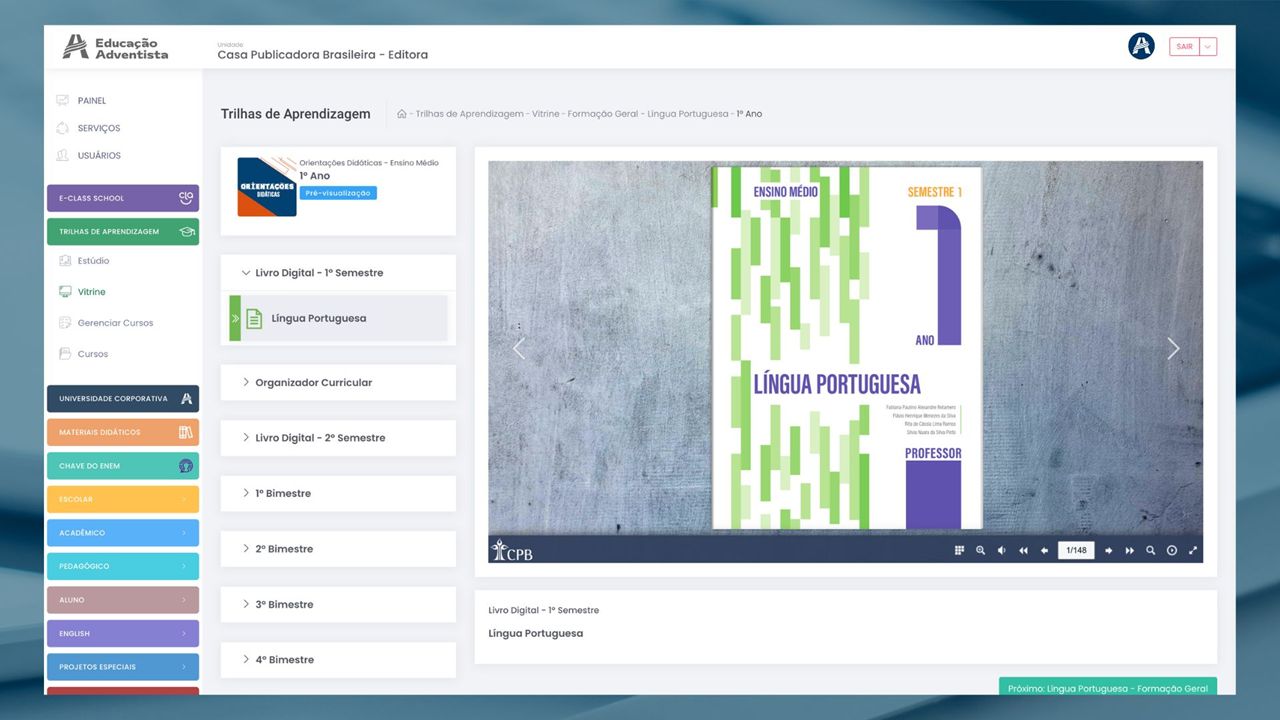This screenshot has height=720, width=1280.
Task: Expand the 3º Bimestre section
Action: click(338, 604)
